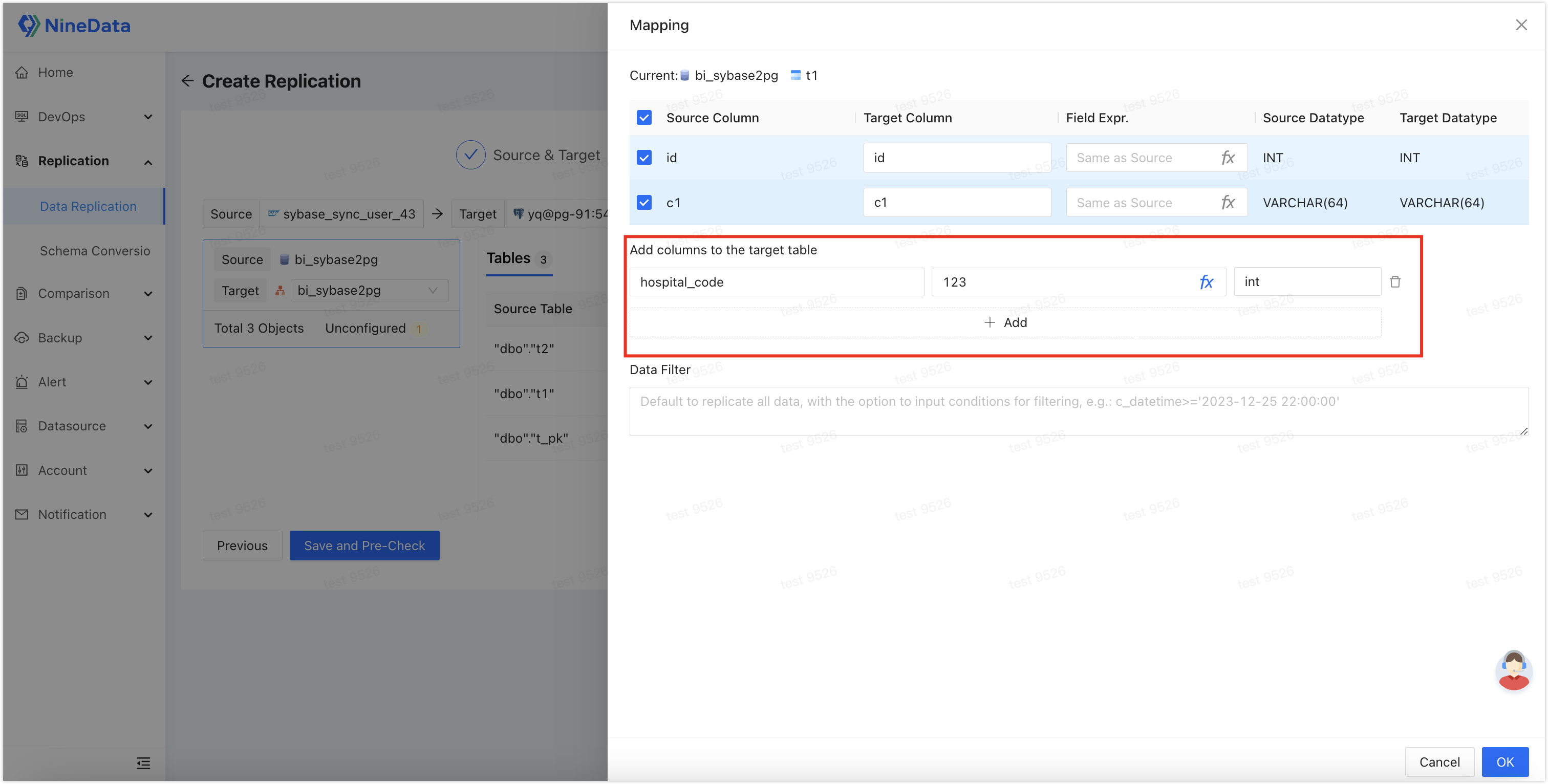Expand the Datasource menu chevron
Image resolution: width=1548 pixels, height=784 pixels.
148,427
